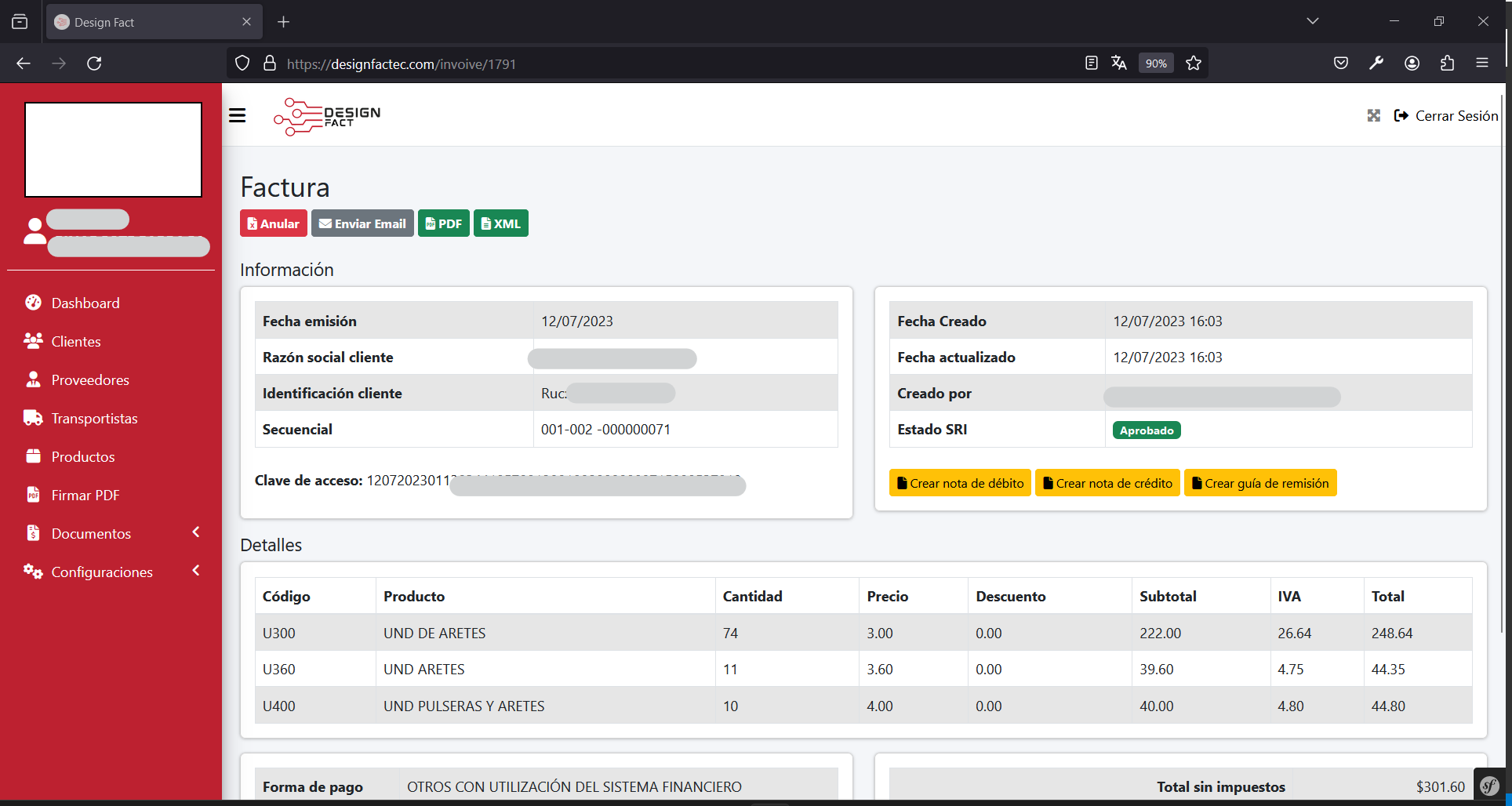Click the Design Fact logo
This screenshot has height=806, width=1512.
(x=327, y=116)
